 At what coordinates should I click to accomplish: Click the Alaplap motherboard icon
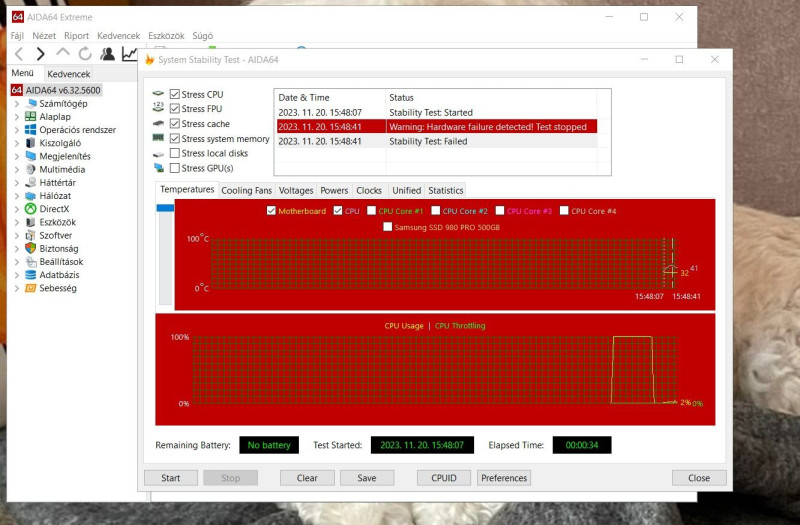click(31, 117)
